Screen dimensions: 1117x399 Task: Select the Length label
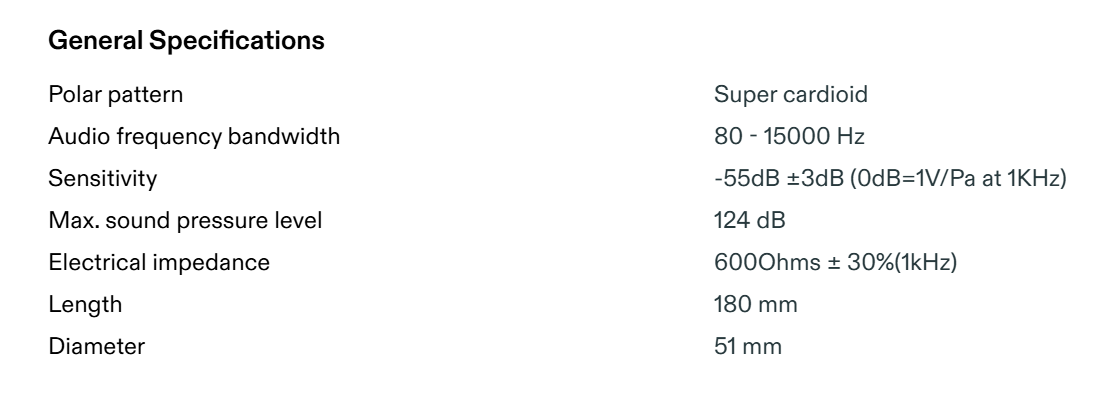click(x=85, y=304)
